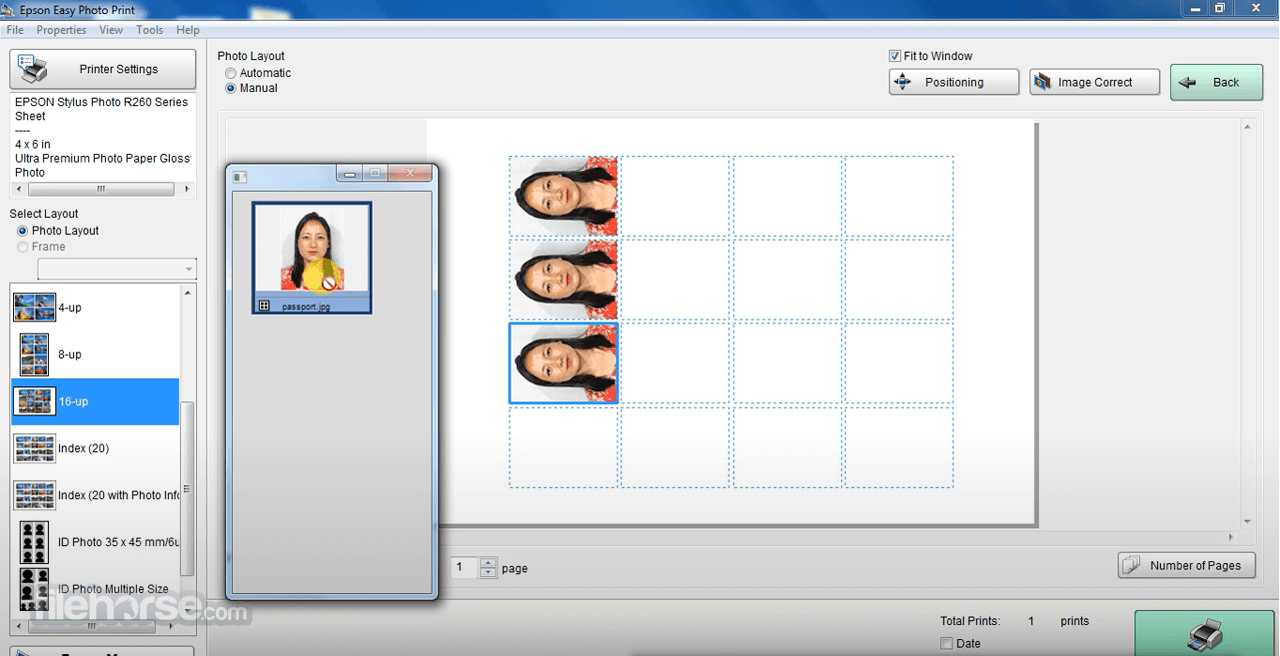The width and height of the screenshot is (1280, 656).
Task: Click the 'Total Prints:' label
Action: tap(970, 621)
